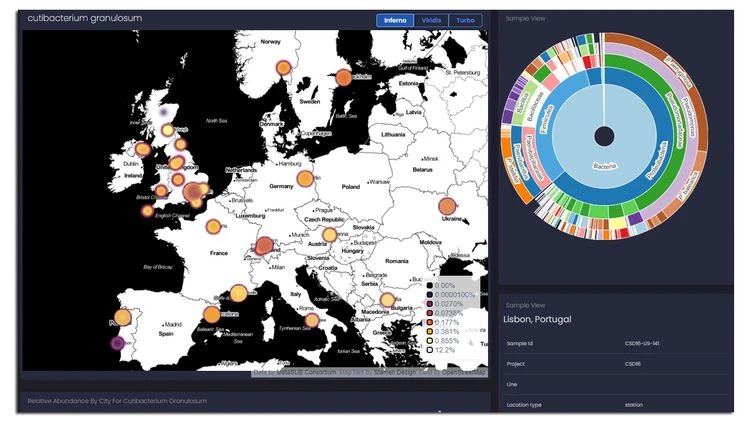Image resolution: width=752 pixels, height=423 pixels.
Task: Click the 0.177% legend color swatch
Action: pos(430,322)
